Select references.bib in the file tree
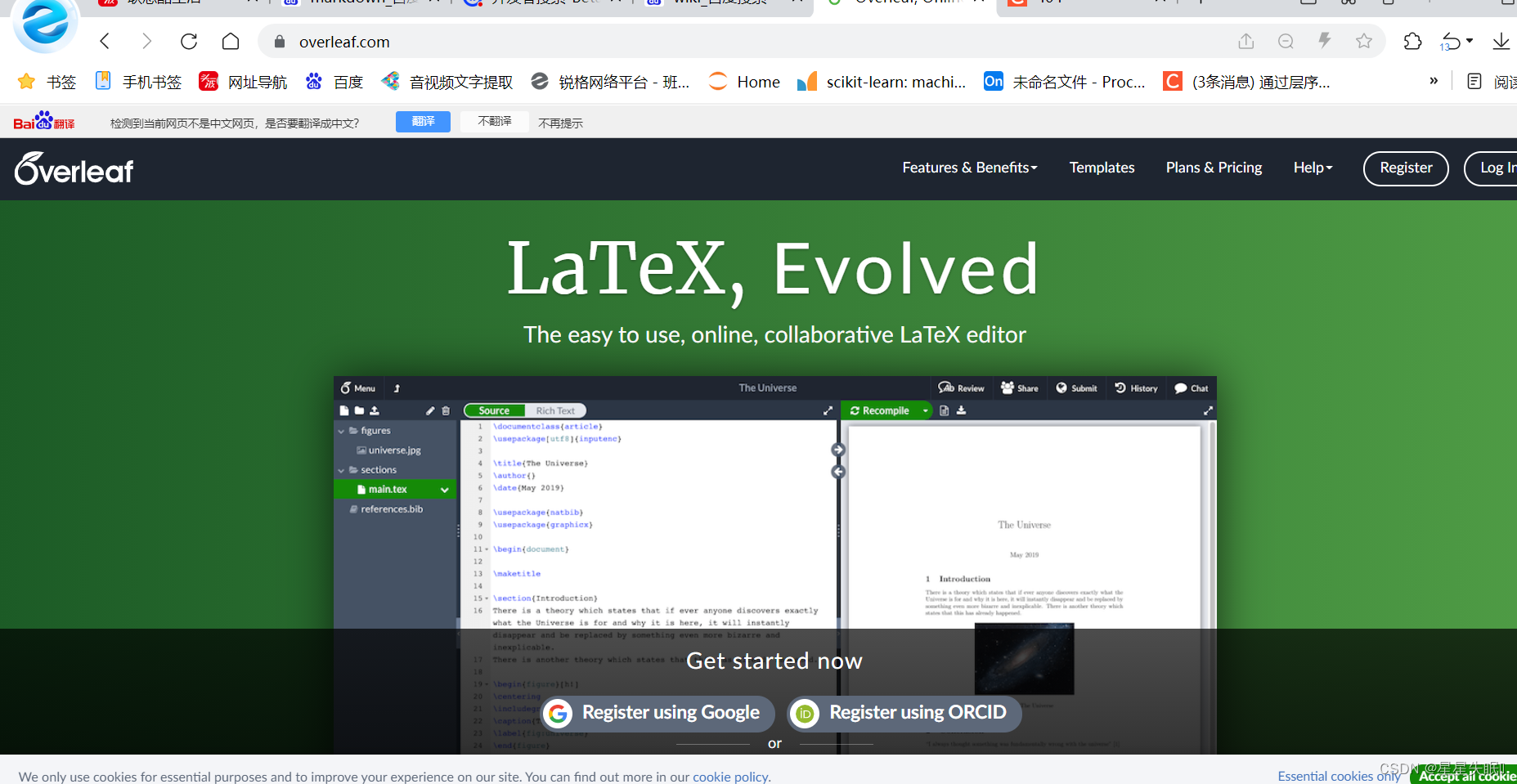1517x784 pixels. click(x=386, y=509)
